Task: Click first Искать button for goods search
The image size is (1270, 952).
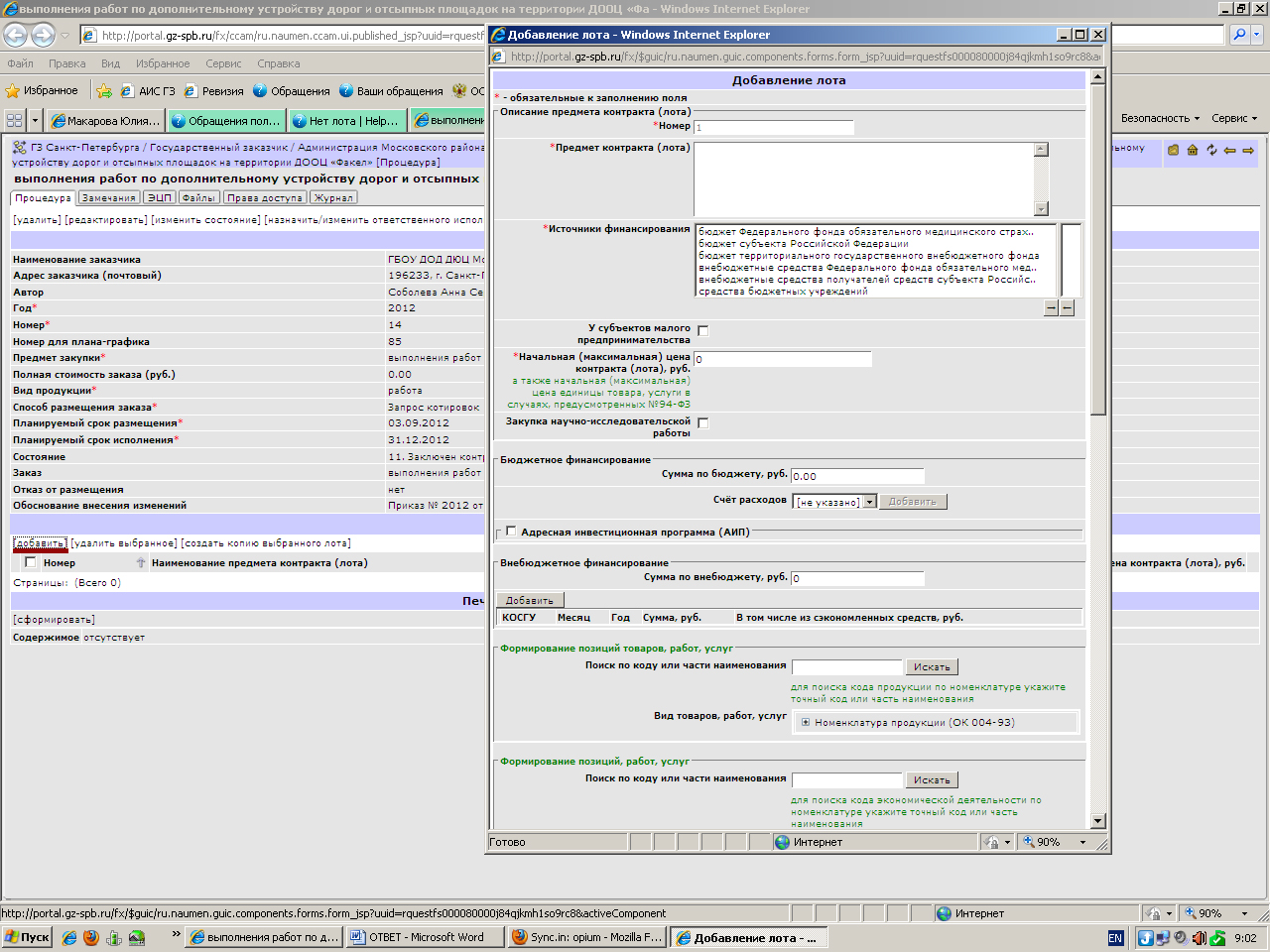Action: tap(932, 667)
